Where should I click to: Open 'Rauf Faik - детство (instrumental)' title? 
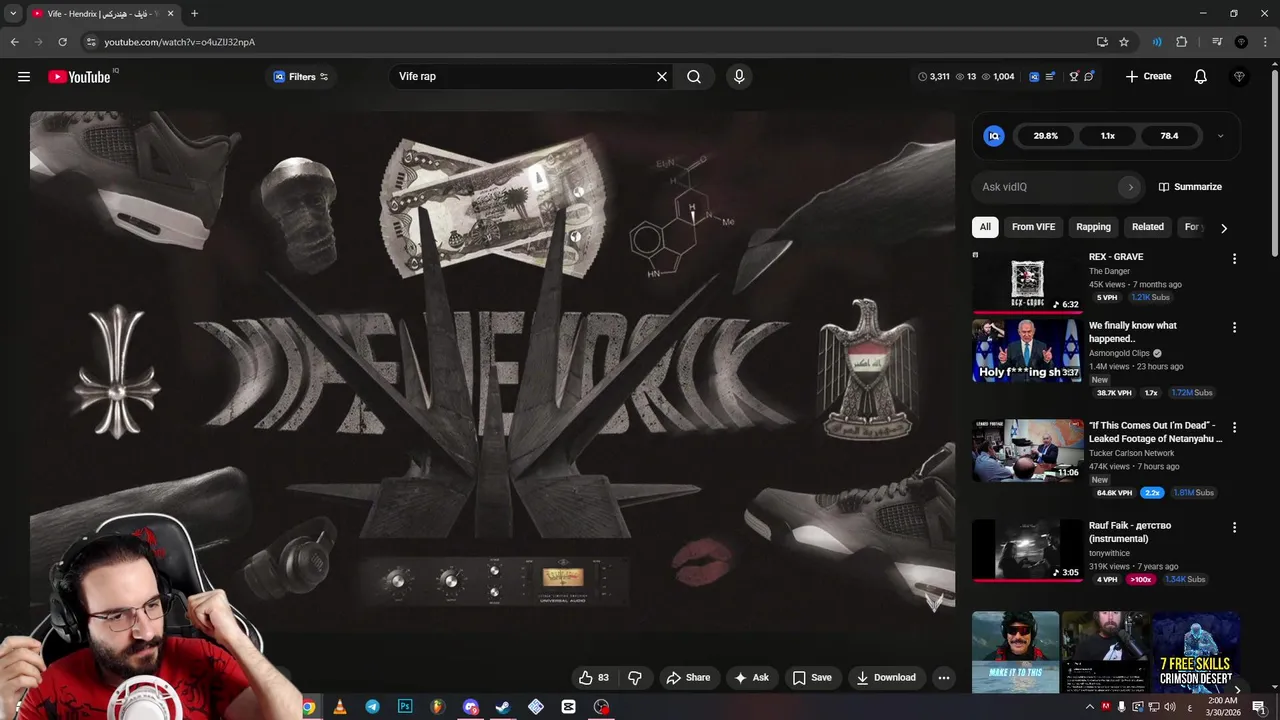[1130, 532]
